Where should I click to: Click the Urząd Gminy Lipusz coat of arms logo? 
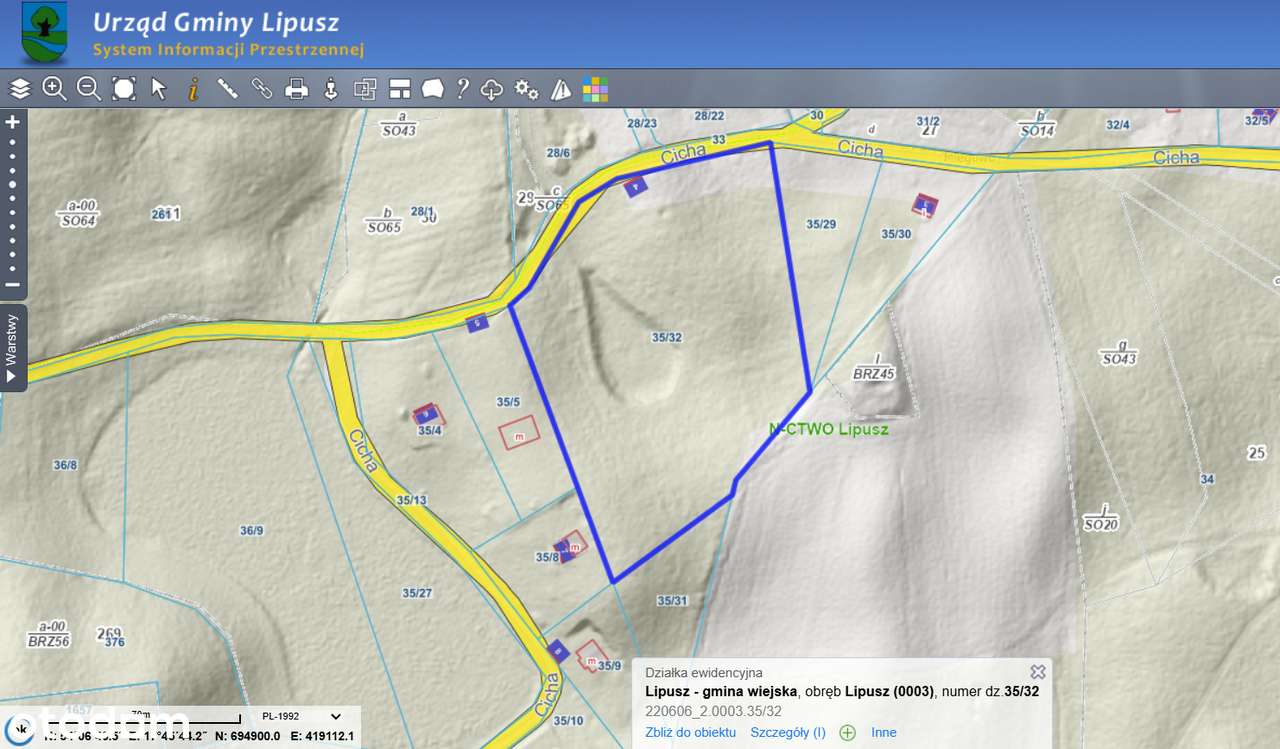44,33
